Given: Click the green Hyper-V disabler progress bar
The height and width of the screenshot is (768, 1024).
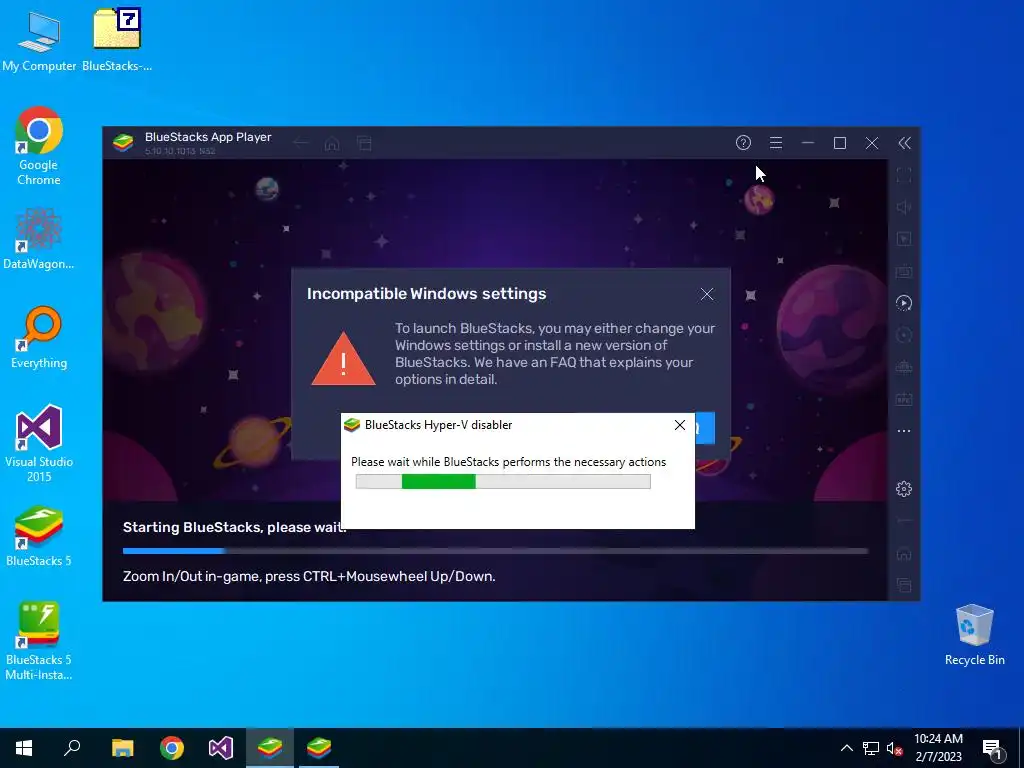Looking at the screenshot, I should [503, 482].
